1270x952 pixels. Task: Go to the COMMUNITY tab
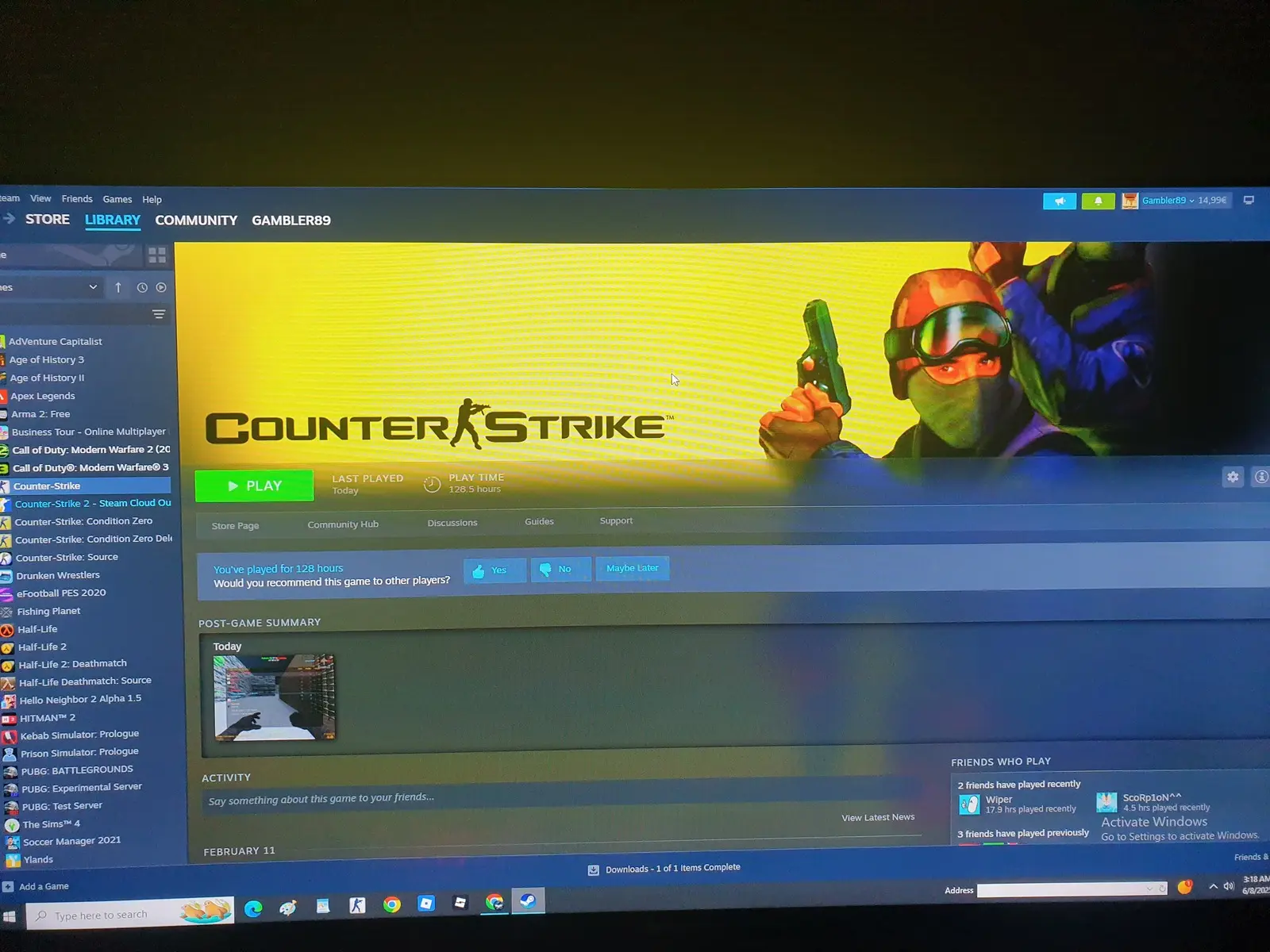(196, 221)
